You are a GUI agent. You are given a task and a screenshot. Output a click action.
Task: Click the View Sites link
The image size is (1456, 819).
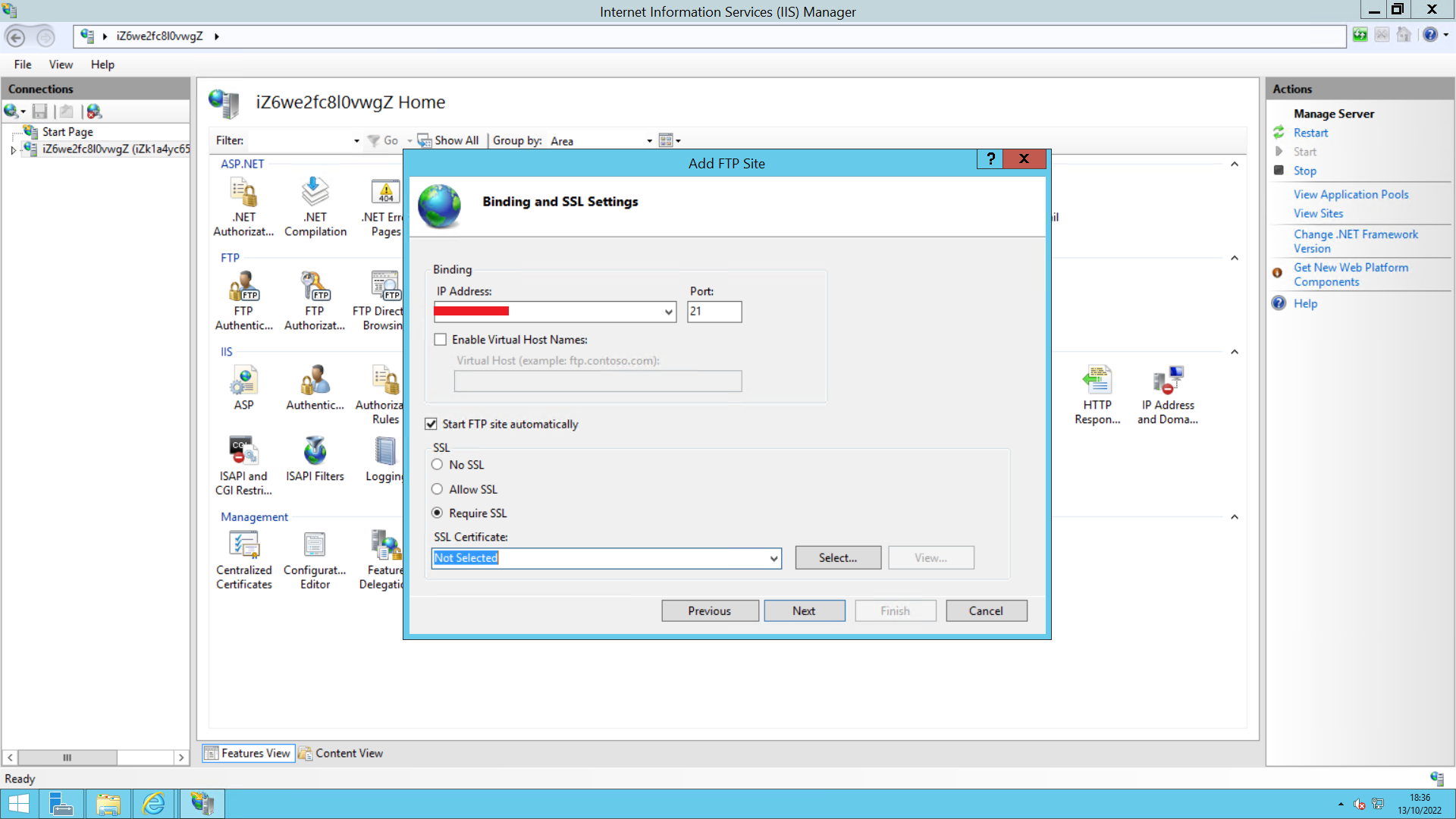(1318, 213)
